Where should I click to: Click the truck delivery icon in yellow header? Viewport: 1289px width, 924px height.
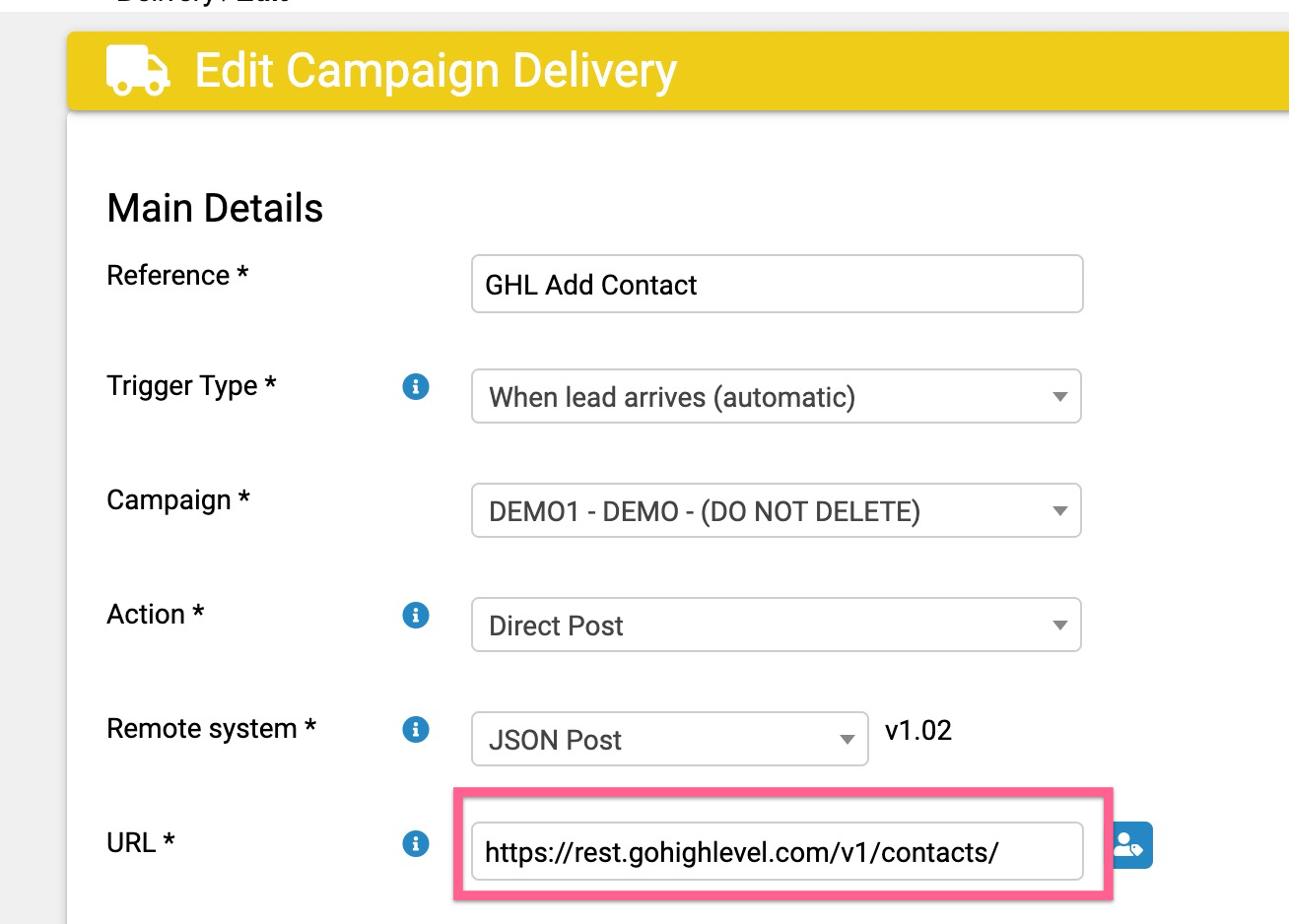click(136, 69)
